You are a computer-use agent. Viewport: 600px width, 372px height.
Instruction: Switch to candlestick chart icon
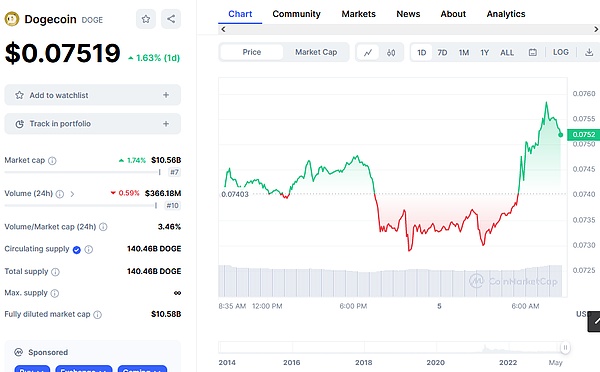391,52
